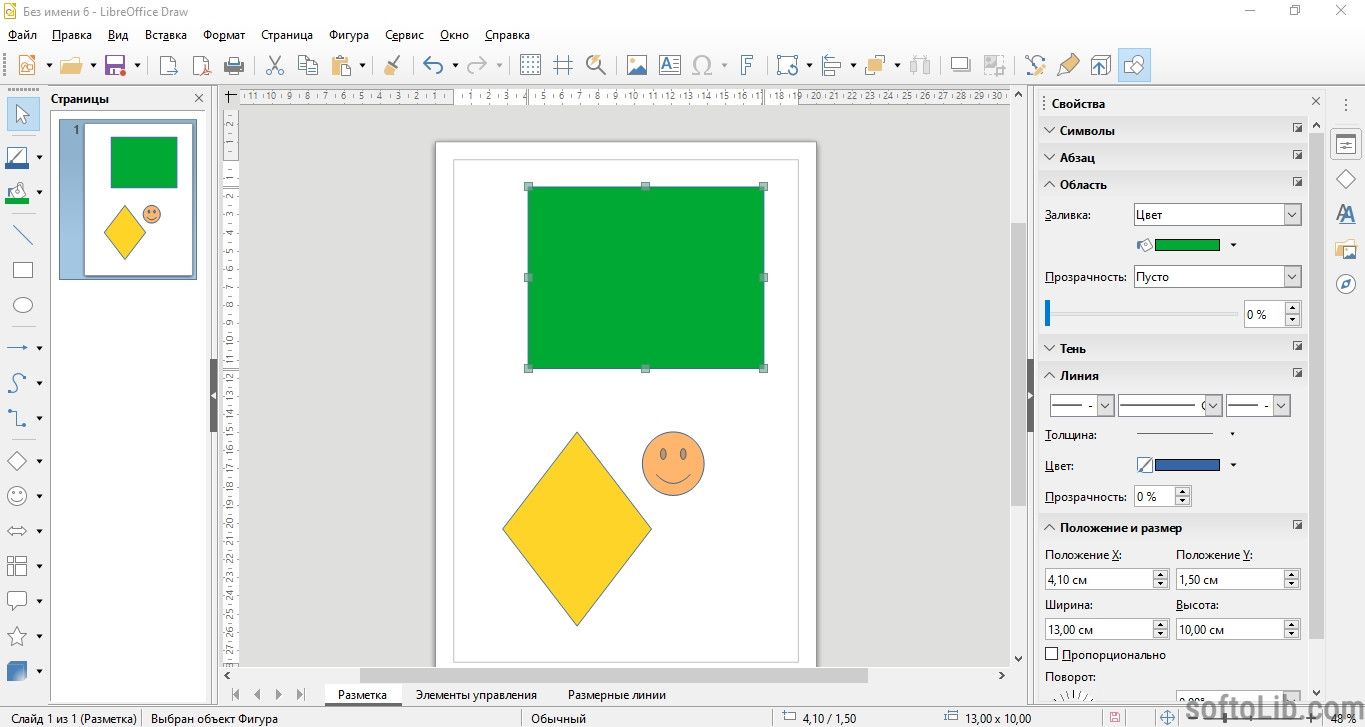This screenshot has width=1365, height=727.
Task: Open the Вставка menu
Action: point(166,35)
